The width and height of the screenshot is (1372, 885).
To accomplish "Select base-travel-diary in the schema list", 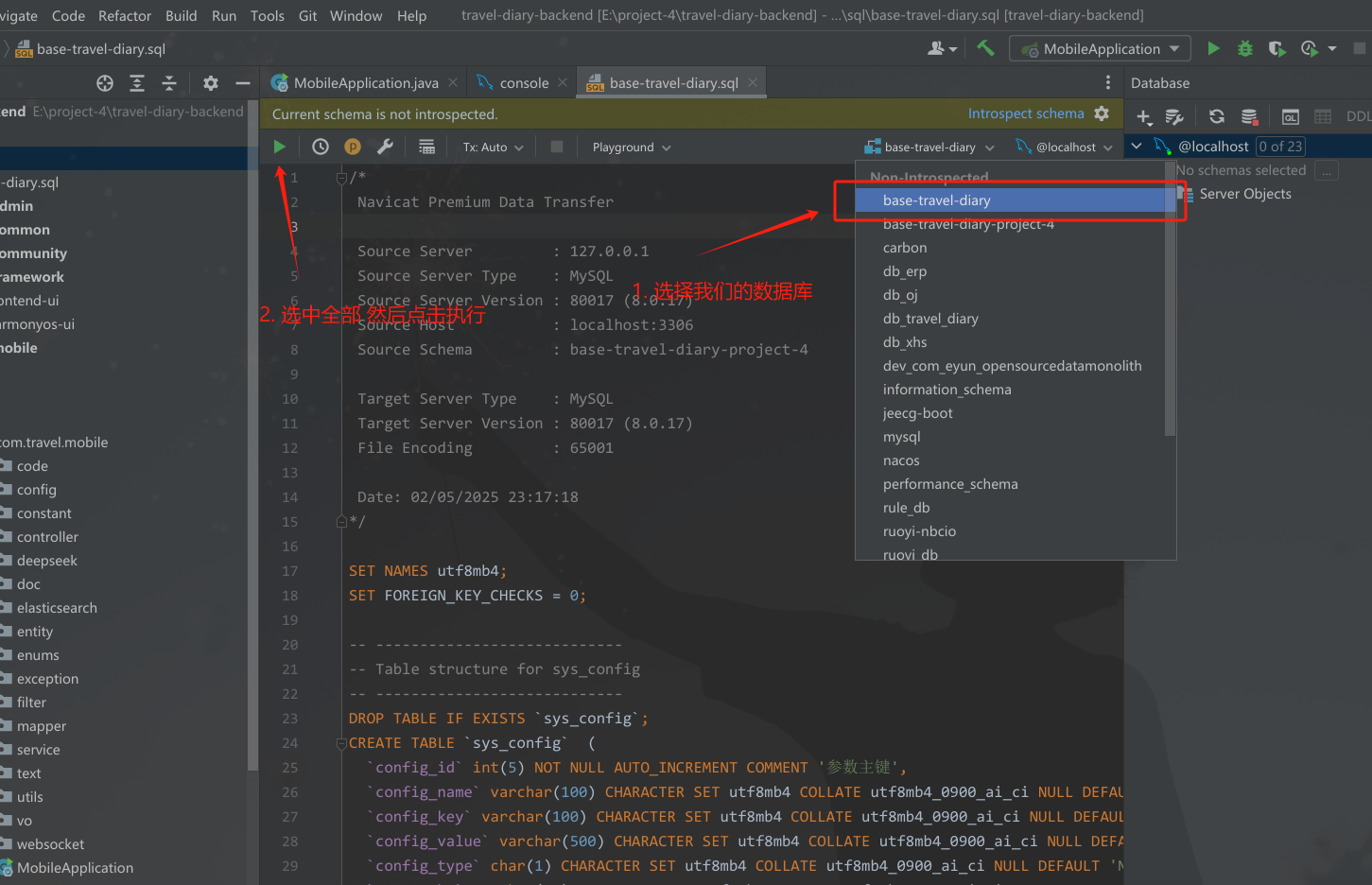I will (1010, 200).
